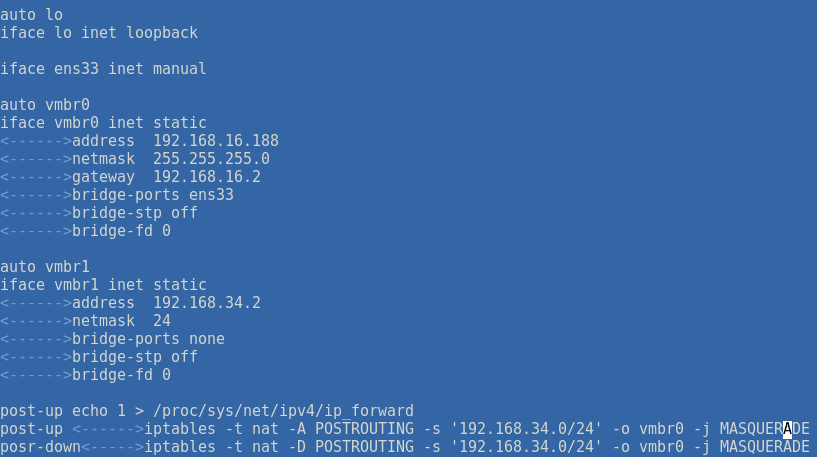Place cursor on the word 'loopback'
The width and height of the screenshot is (817, 457).
point(162,32)
